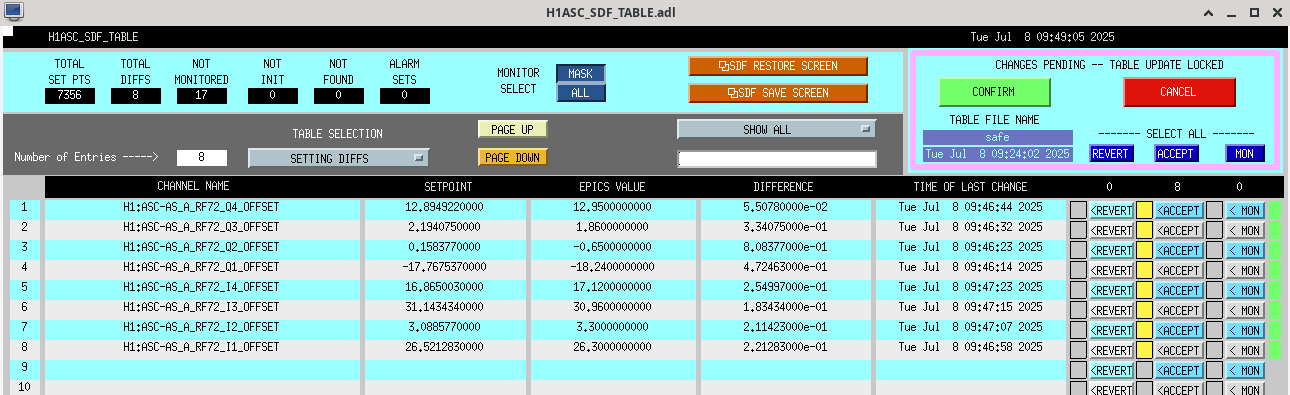Click the PAGE UP button

tap(512, 129)
